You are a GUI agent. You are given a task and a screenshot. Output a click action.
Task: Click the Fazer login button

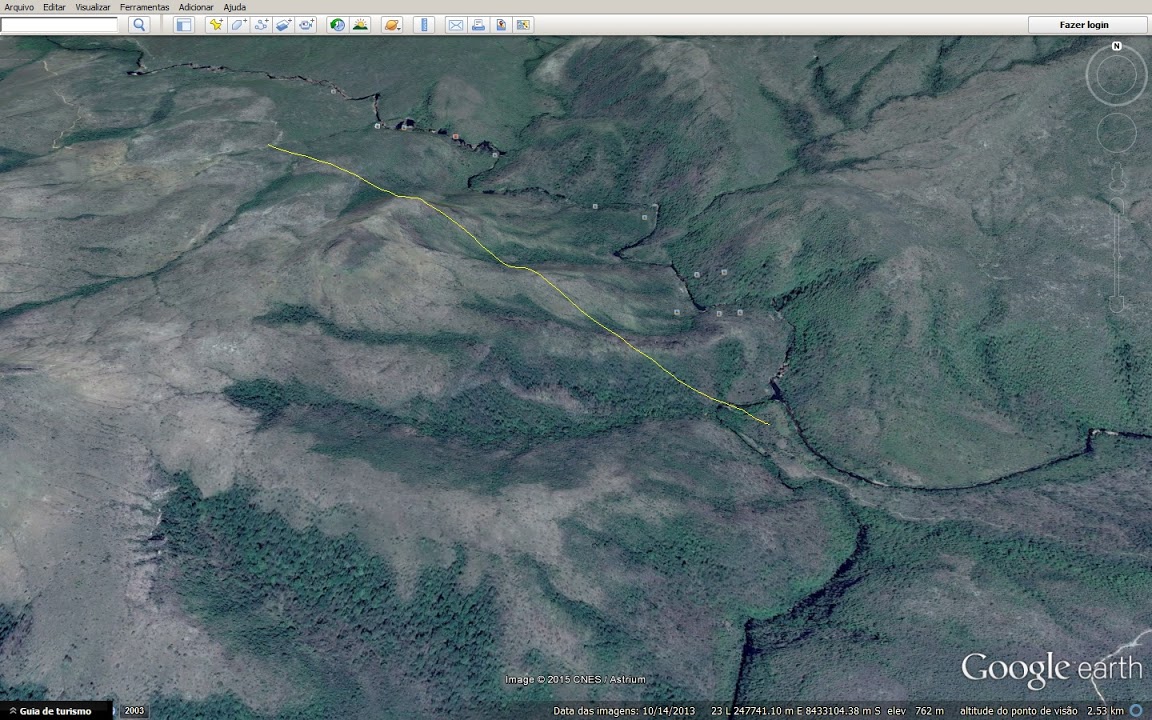tap(1084, 25)
